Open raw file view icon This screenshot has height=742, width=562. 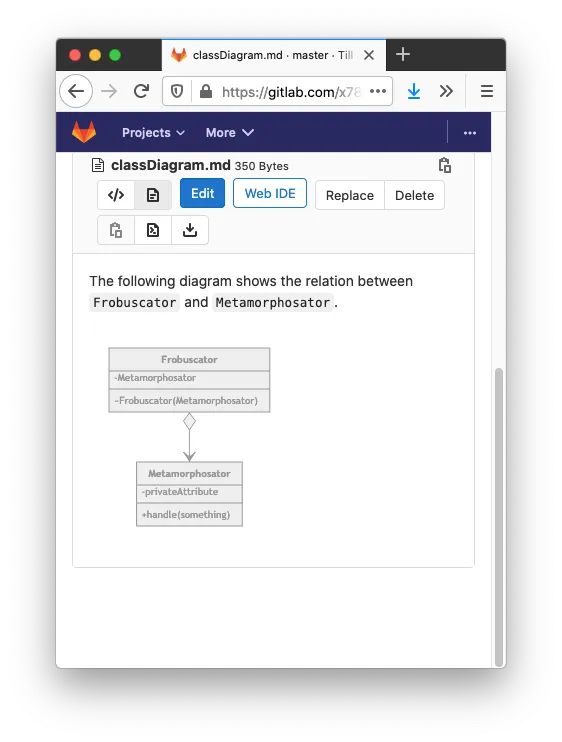click(153, 230)
